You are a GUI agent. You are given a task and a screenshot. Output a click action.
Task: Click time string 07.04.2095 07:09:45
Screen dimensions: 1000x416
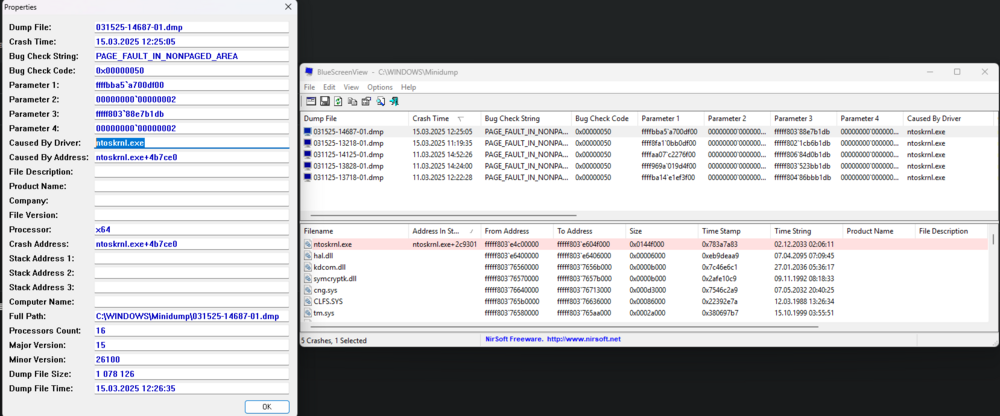point(805,255)
